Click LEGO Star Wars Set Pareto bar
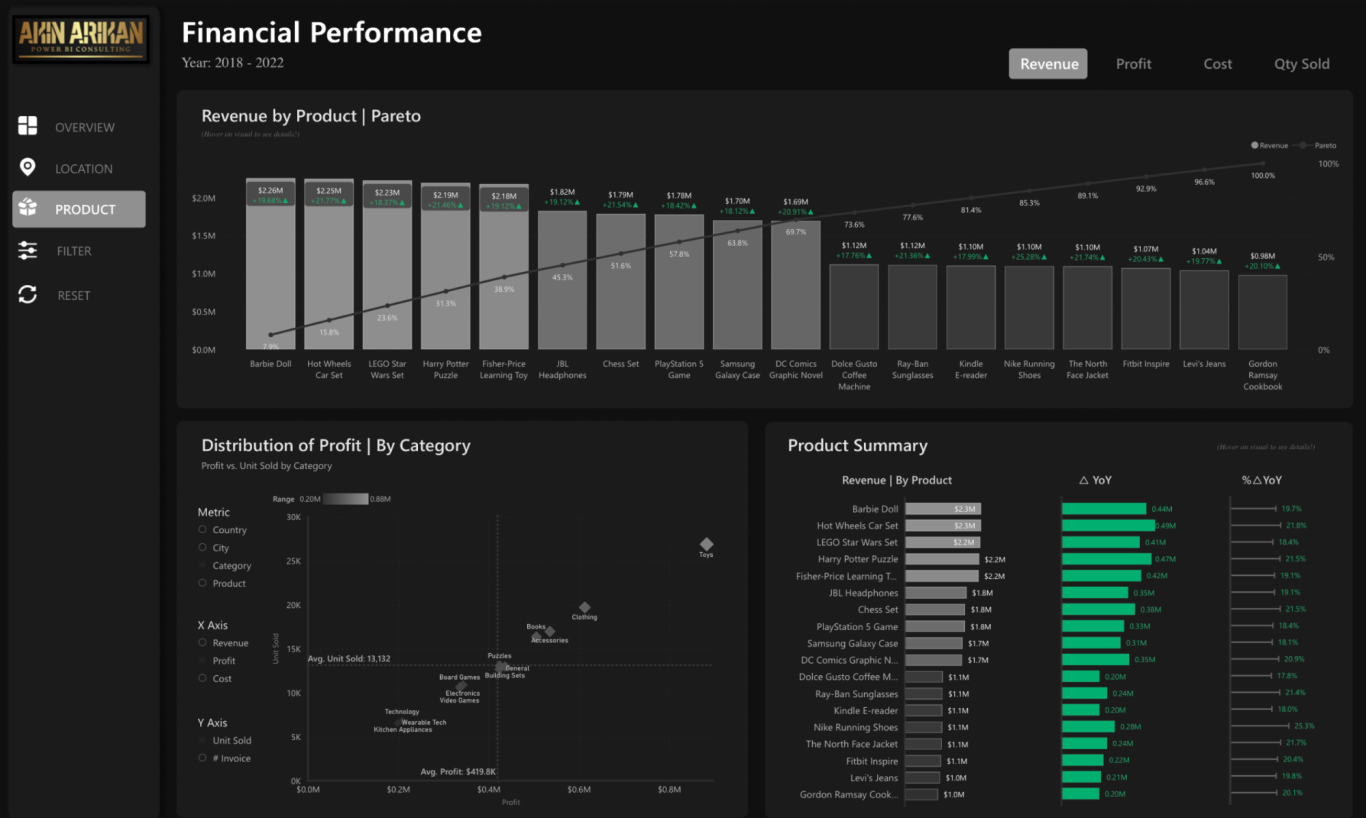 (387, 265)
